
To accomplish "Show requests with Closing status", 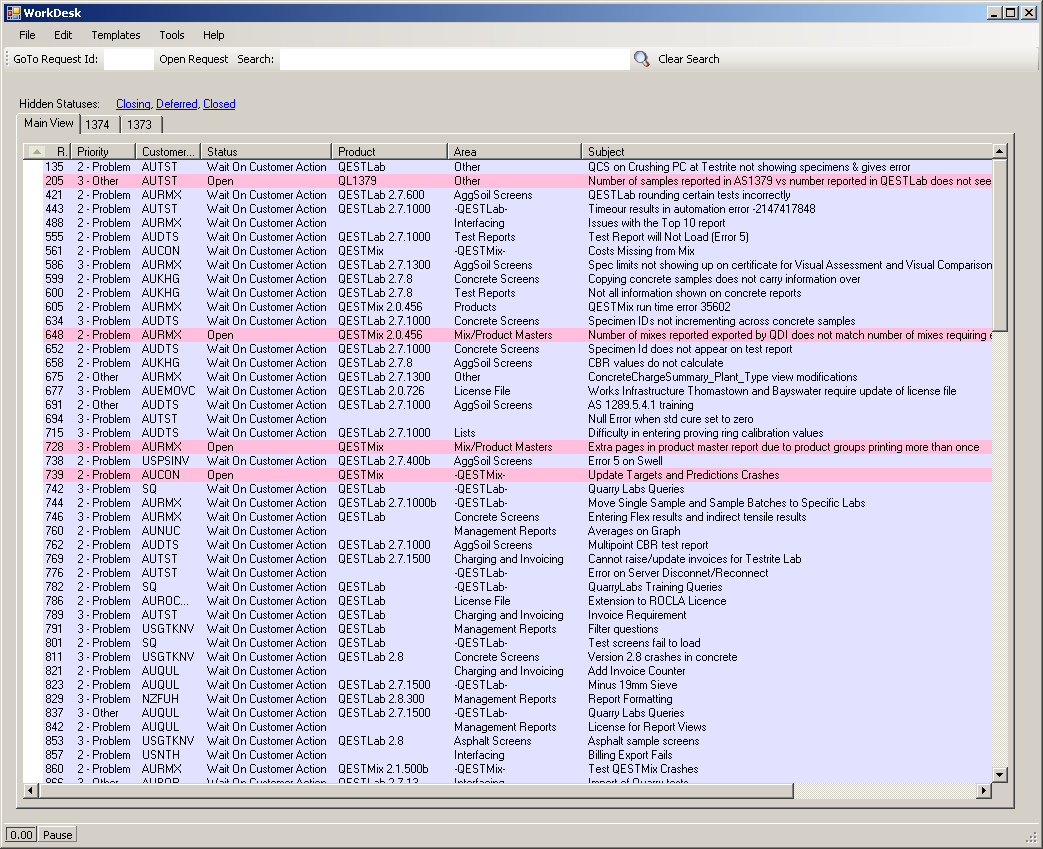I will (x=132, y=104).
